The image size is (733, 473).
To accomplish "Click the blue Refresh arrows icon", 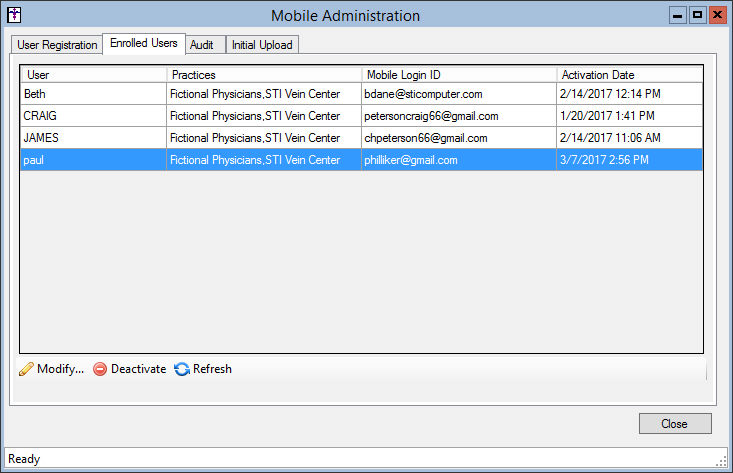I will click(182, 369).
